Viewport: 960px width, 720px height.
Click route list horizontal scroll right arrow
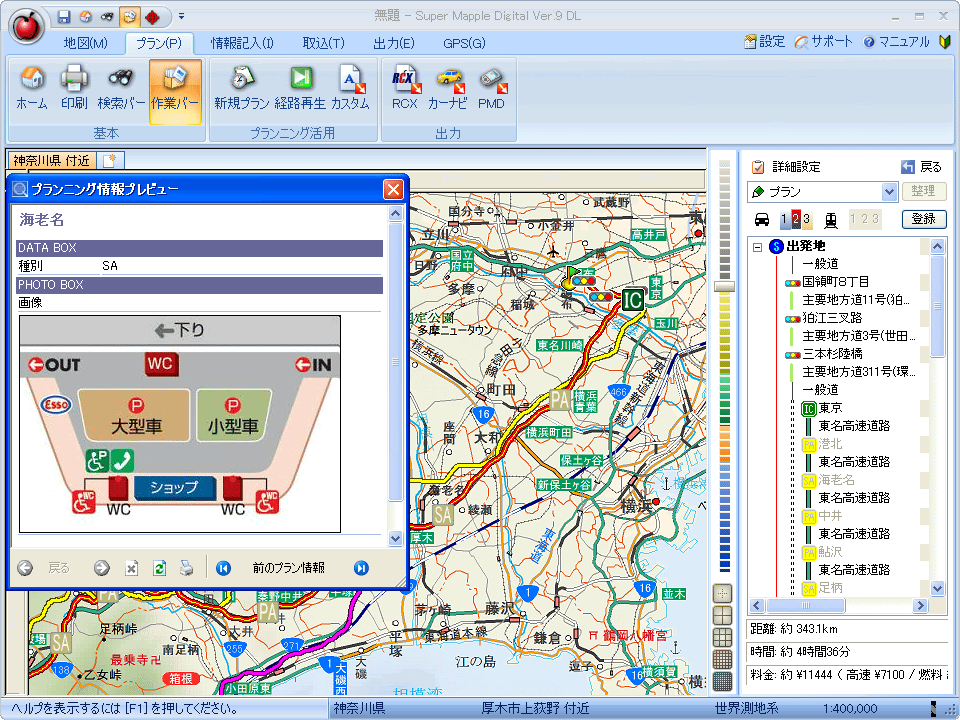920,606
